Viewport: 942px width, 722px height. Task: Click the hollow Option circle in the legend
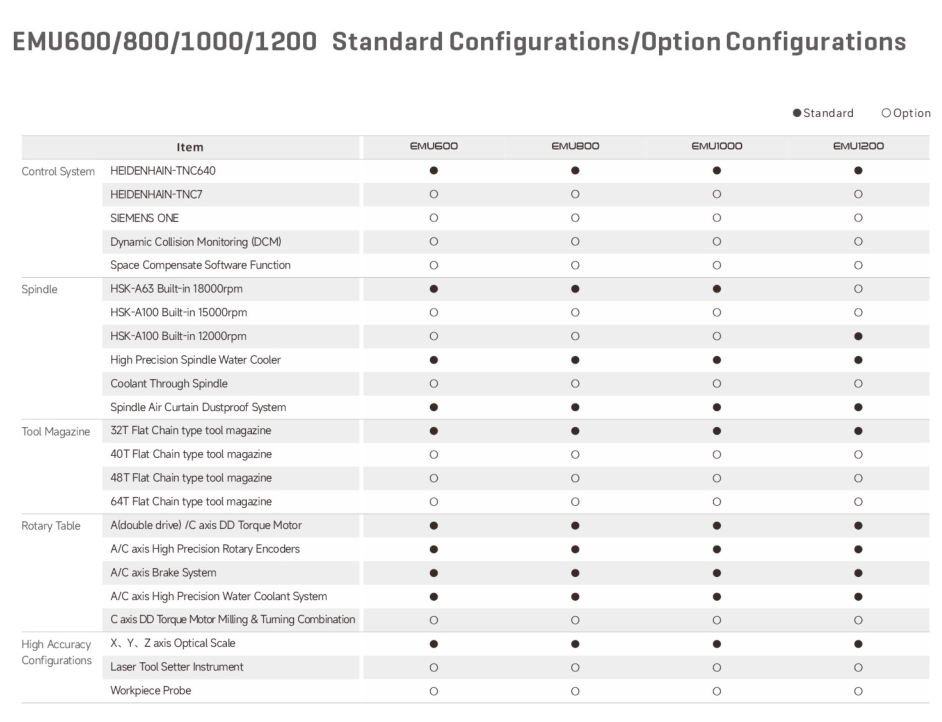886,113
